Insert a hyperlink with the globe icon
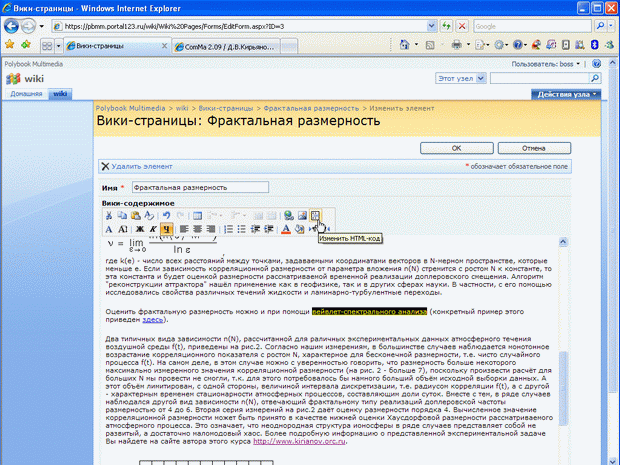 coord(289,215)
